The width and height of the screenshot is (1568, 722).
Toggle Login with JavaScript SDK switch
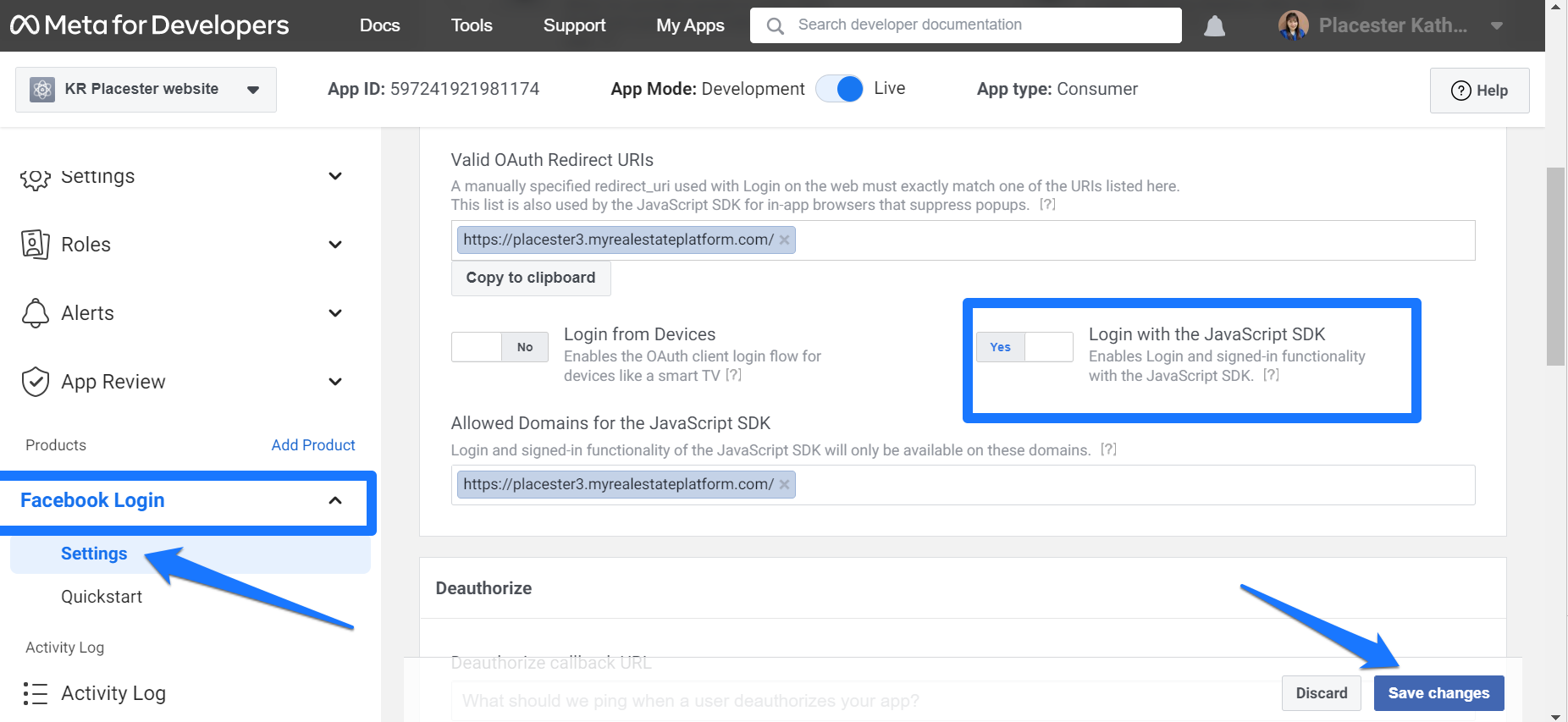pos(1024,347)
